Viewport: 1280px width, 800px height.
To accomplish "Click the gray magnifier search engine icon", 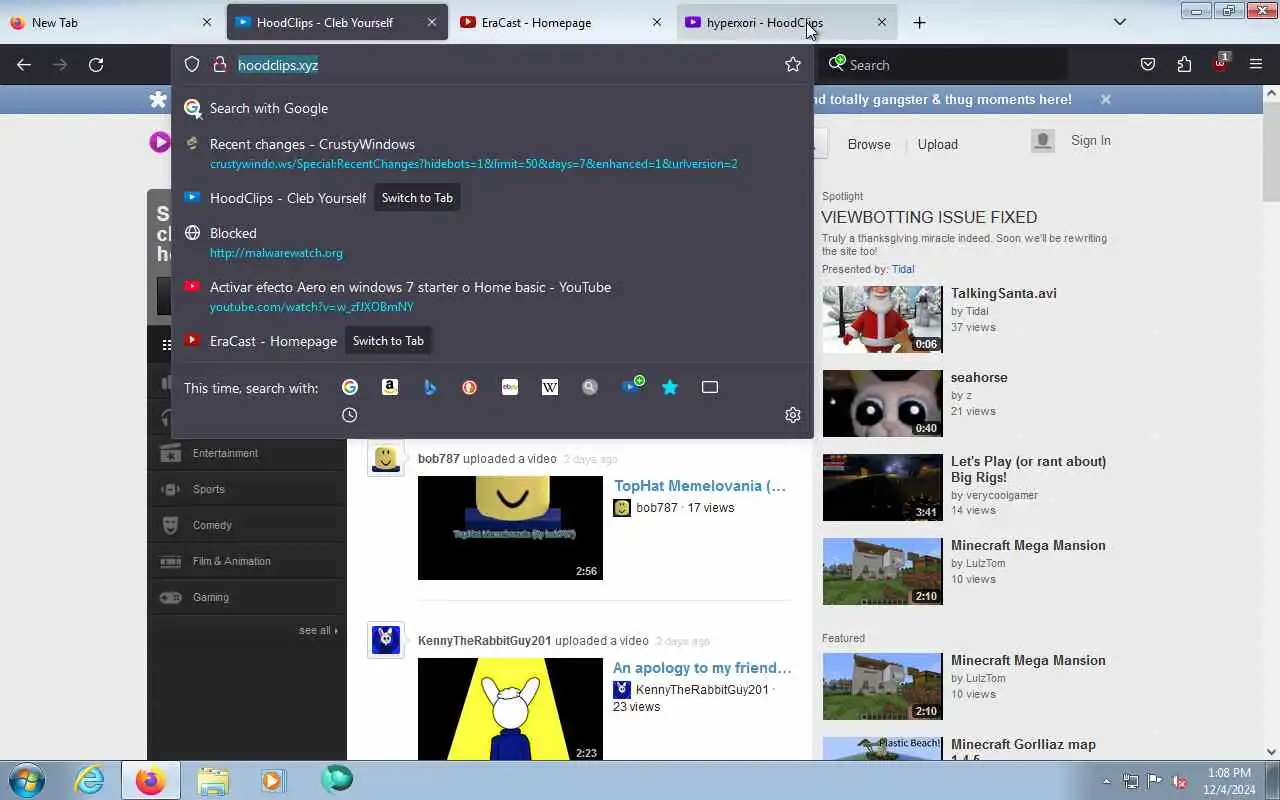I will [x=590, y=387].
